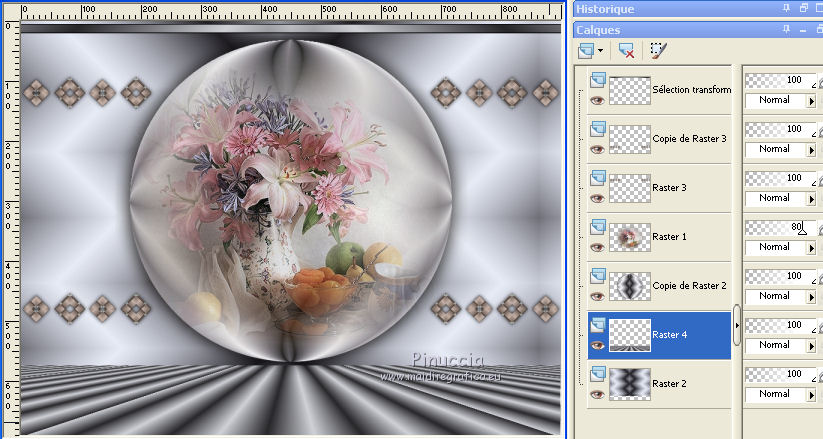Toggle the eye of Raster 1 layer
The width and height of the screenshot is (823, 439).
point(597,247)
